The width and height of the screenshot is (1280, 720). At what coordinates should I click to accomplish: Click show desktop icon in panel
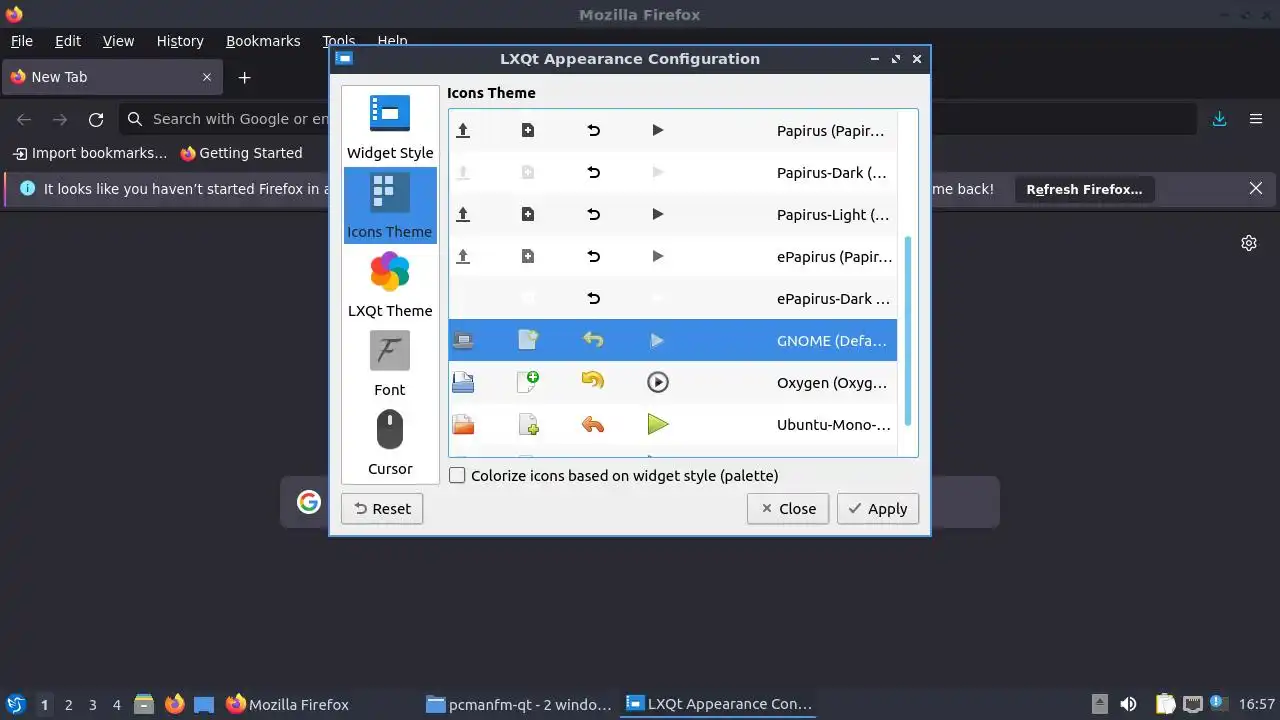click(204, 704)
